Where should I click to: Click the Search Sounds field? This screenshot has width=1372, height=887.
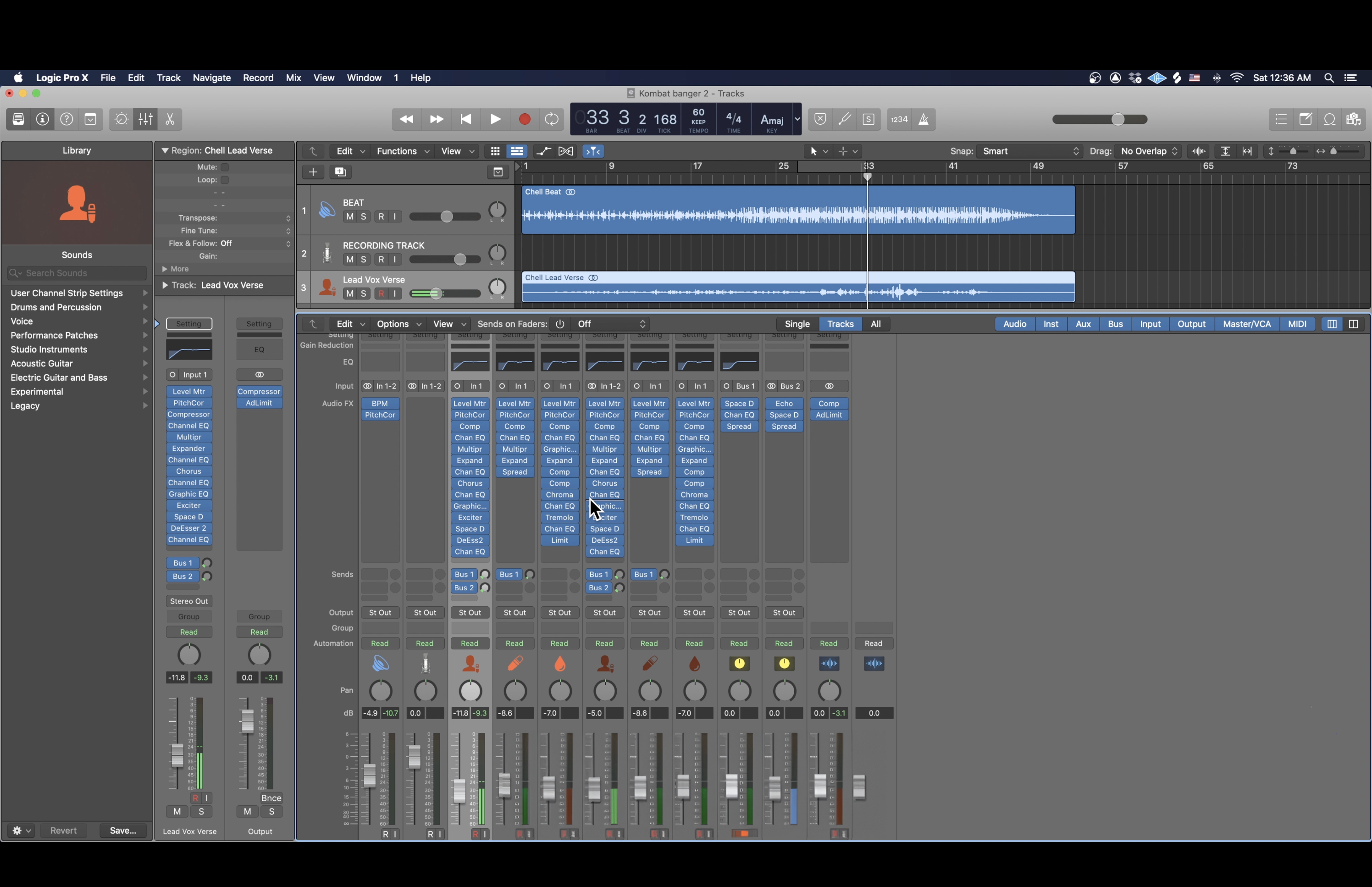point(77,273)
